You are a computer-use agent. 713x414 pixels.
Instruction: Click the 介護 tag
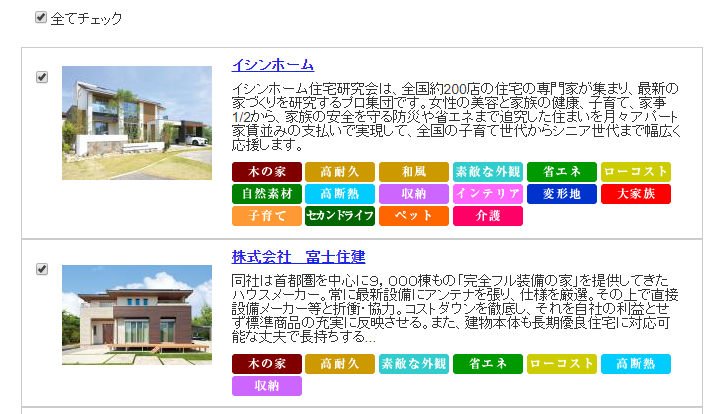[x=488, y=216]
